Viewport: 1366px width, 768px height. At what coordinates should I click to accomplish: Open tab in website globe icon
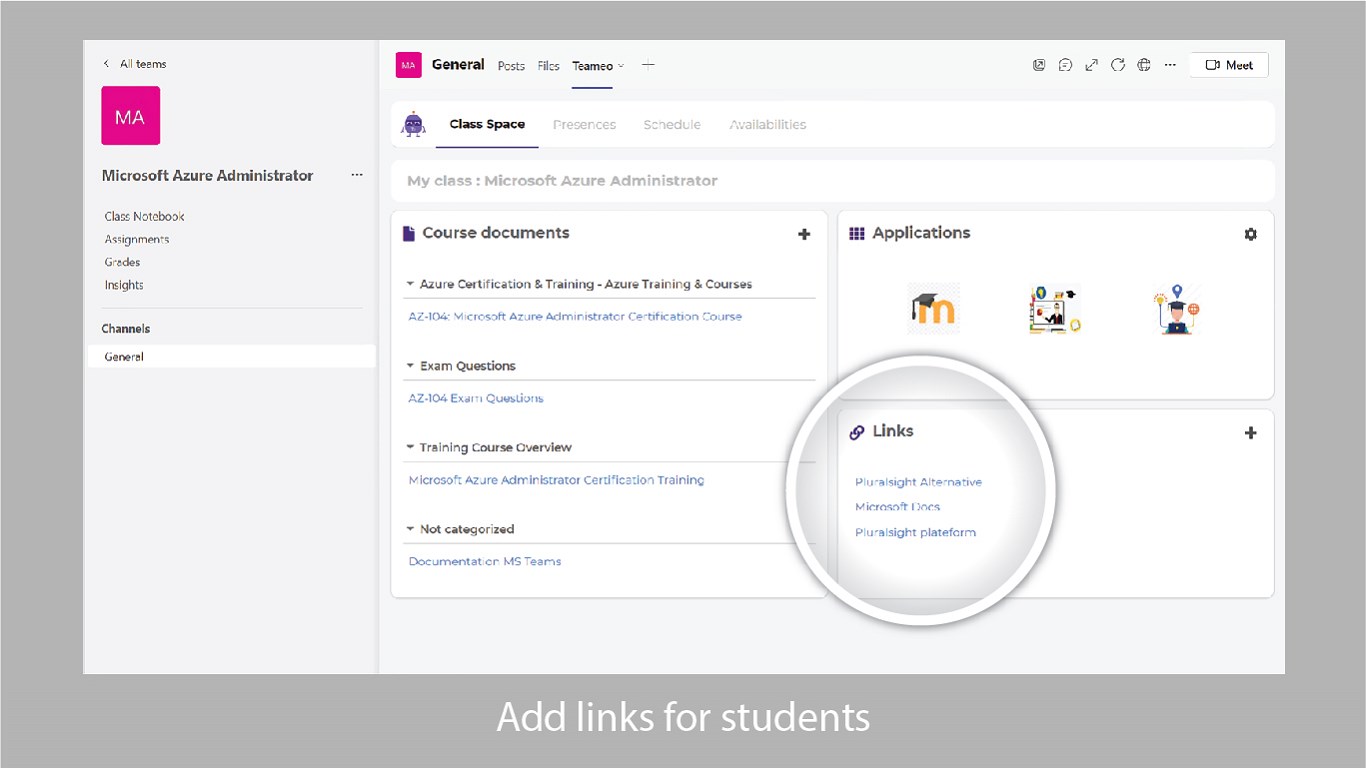pos(1143,65)
